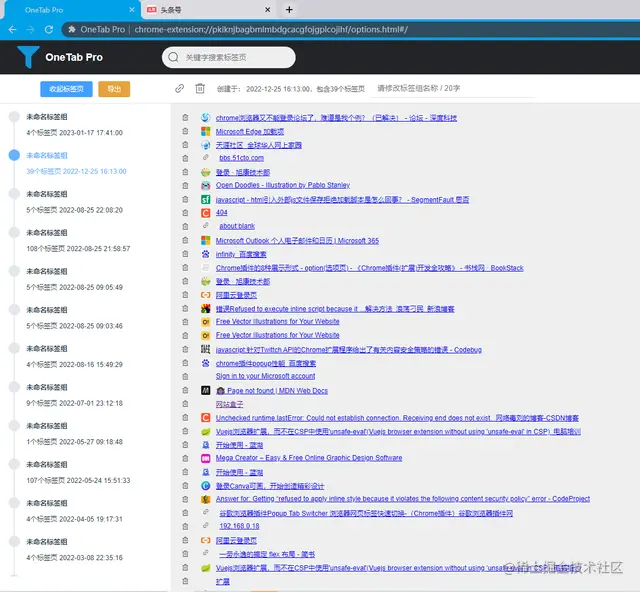Select the group dated 2022-12-25 16:13:00
The image size is (640, 592).
[76, 163]
